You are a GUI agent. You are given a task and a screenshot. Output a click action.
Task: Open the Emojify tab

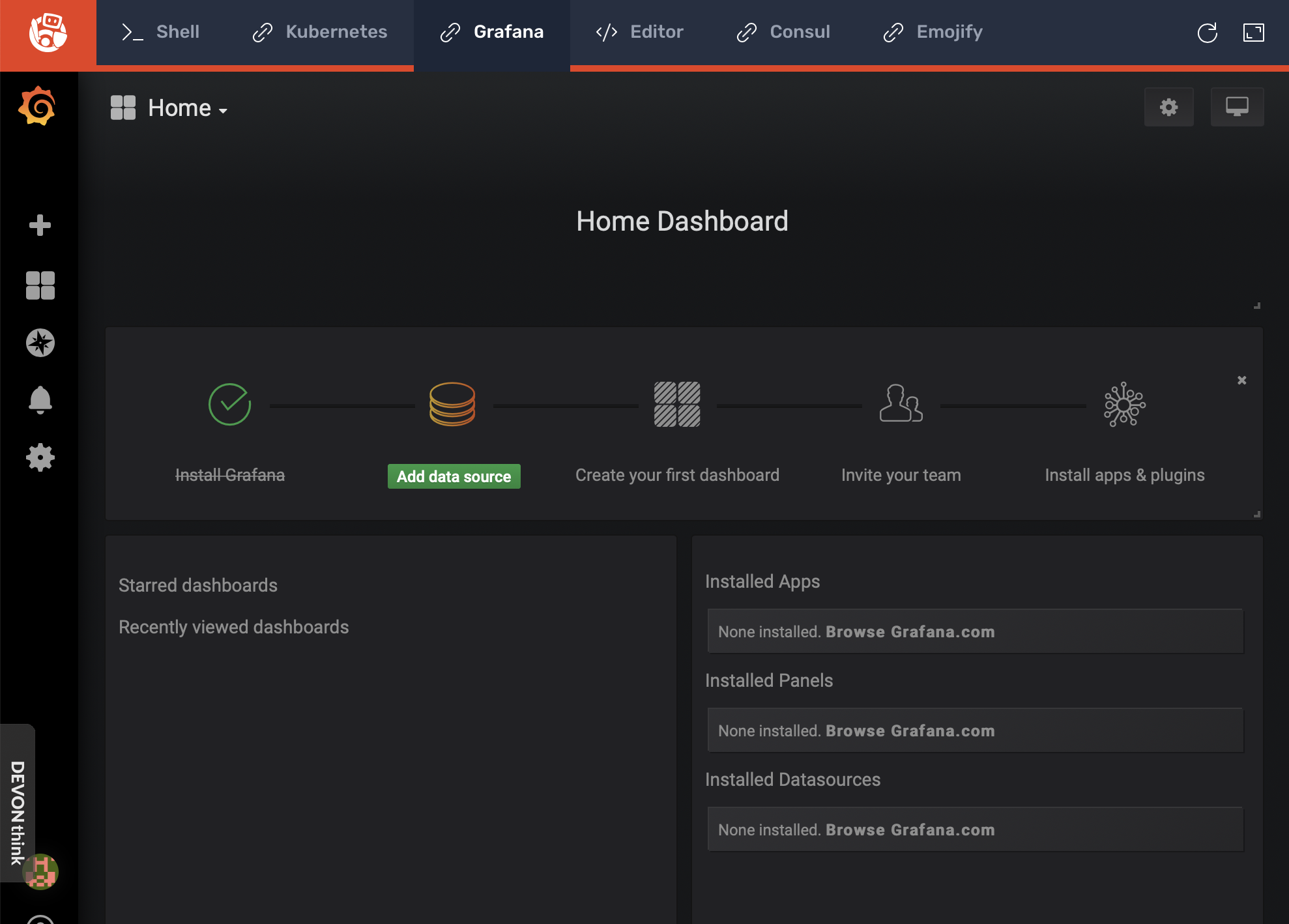(x=933, y=32)
